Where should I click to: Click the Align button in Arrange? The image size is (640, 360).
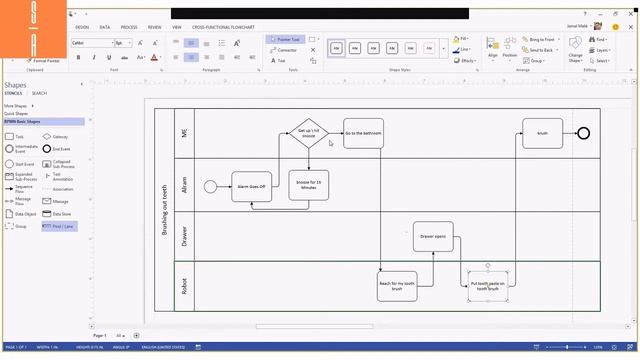493,50
